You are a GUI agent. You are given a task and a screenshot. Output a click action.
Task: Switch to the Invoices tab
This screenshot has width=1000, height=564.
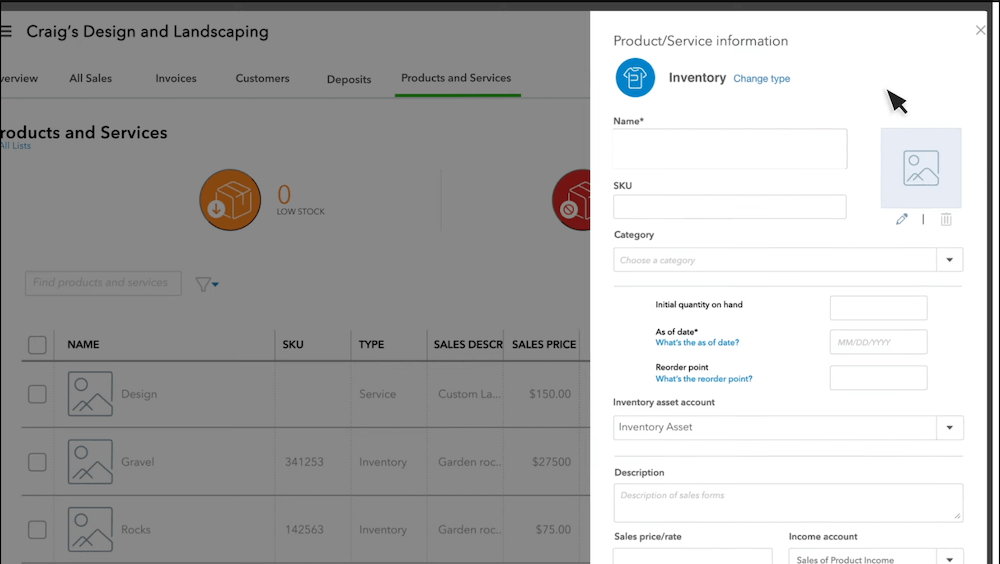(176, 78)
